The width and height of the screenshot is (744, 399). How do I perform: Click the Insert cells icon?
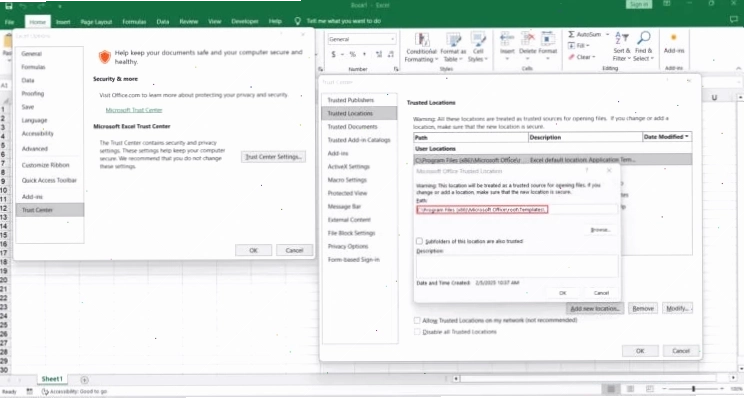[507, 39]
